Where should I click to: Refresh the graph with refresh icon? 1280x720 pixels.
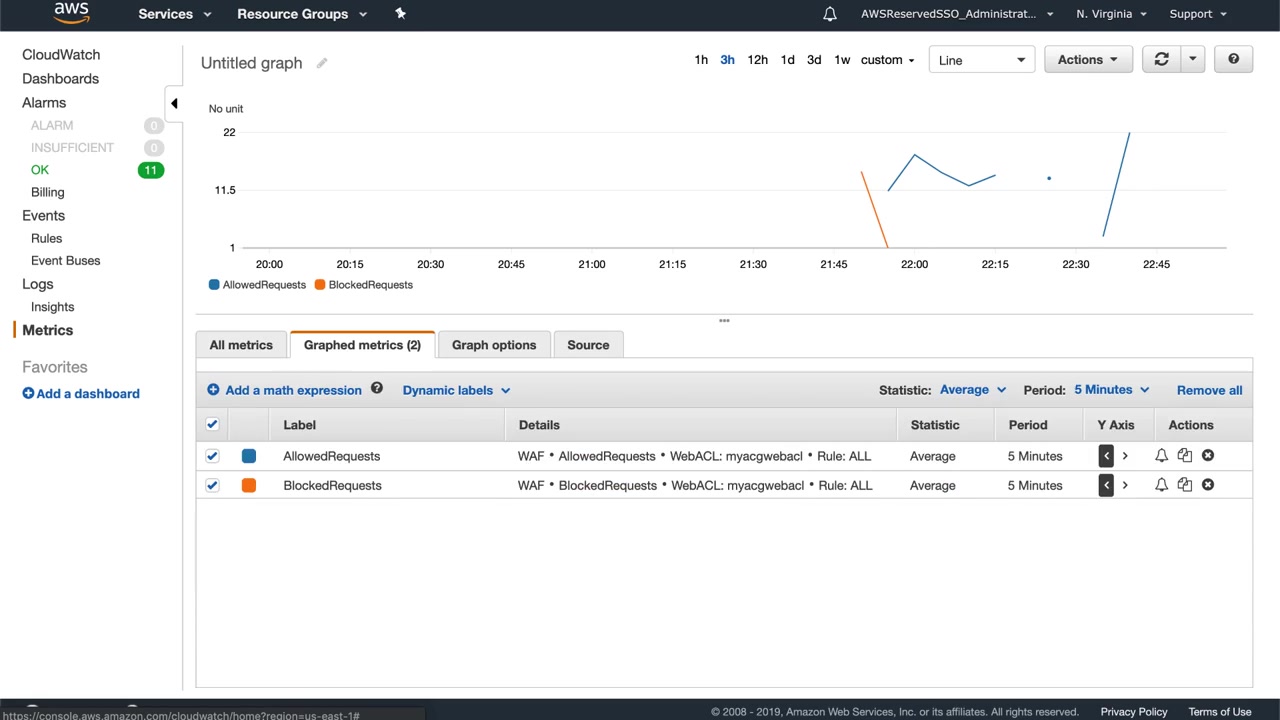click(1161, 60)
